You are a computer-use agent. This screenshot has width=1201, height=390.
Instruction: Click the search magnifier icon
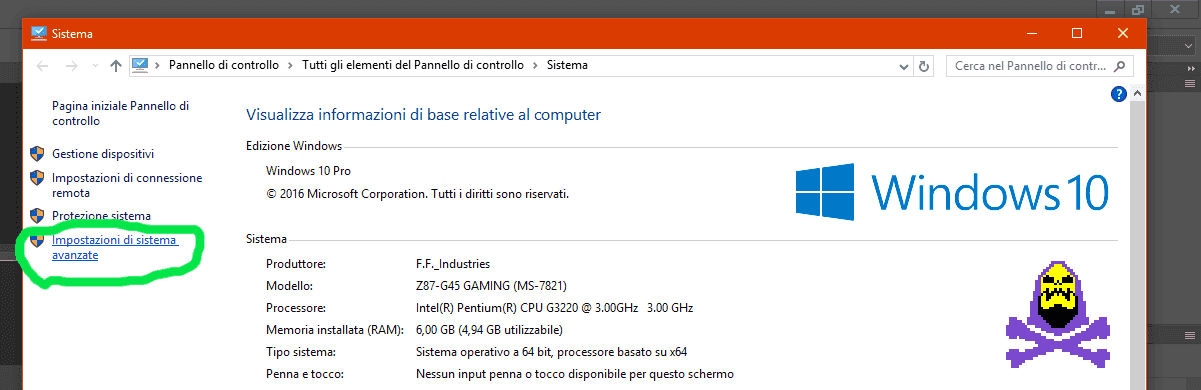pyautogui.click(x=1121, y=66)
